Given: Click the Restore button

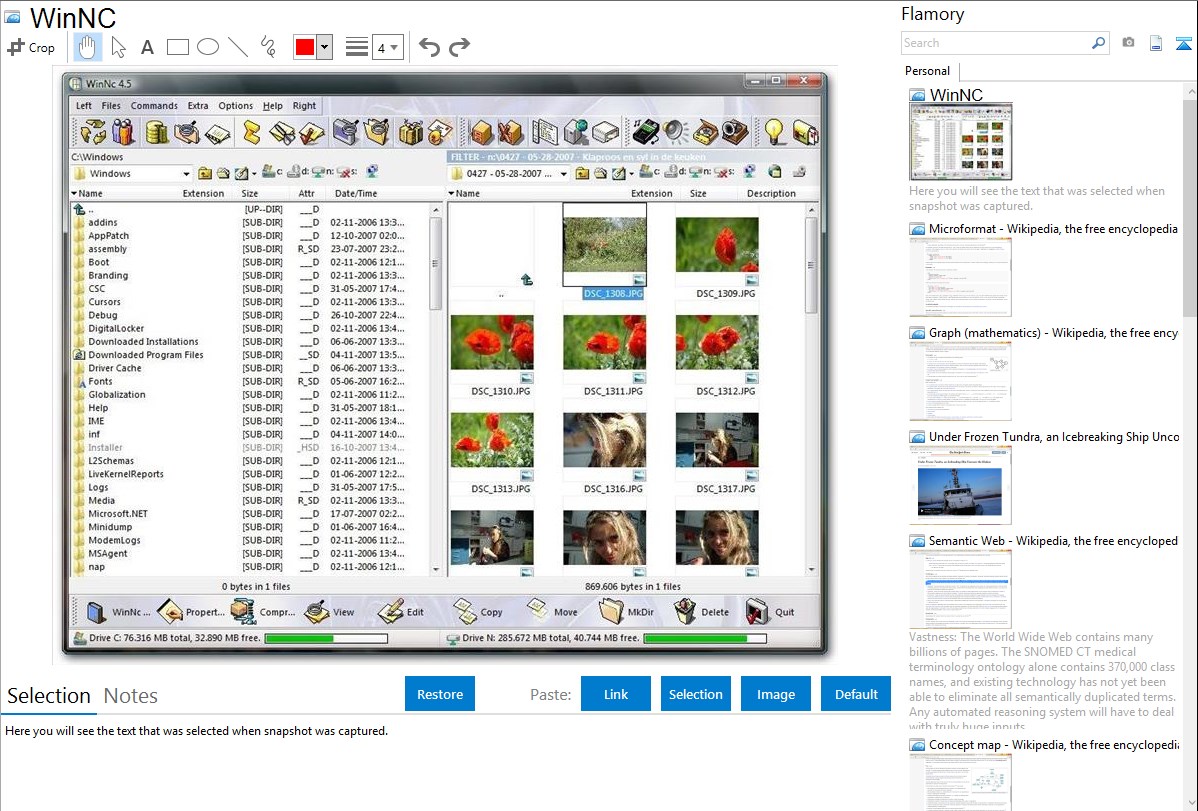Looking at the screenshot, I should coord(440,694).
